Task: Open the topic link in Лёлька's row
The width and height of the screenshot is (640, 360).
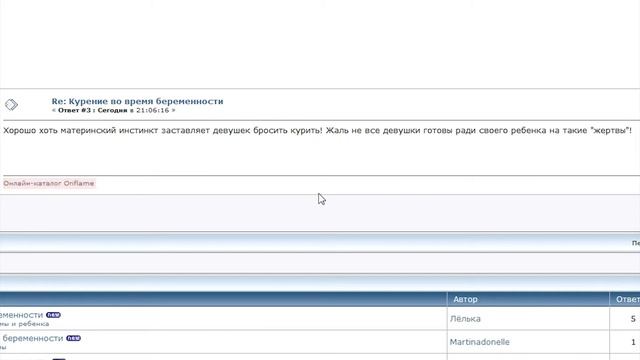Action: pyautogui.click(x=21, y=315)
